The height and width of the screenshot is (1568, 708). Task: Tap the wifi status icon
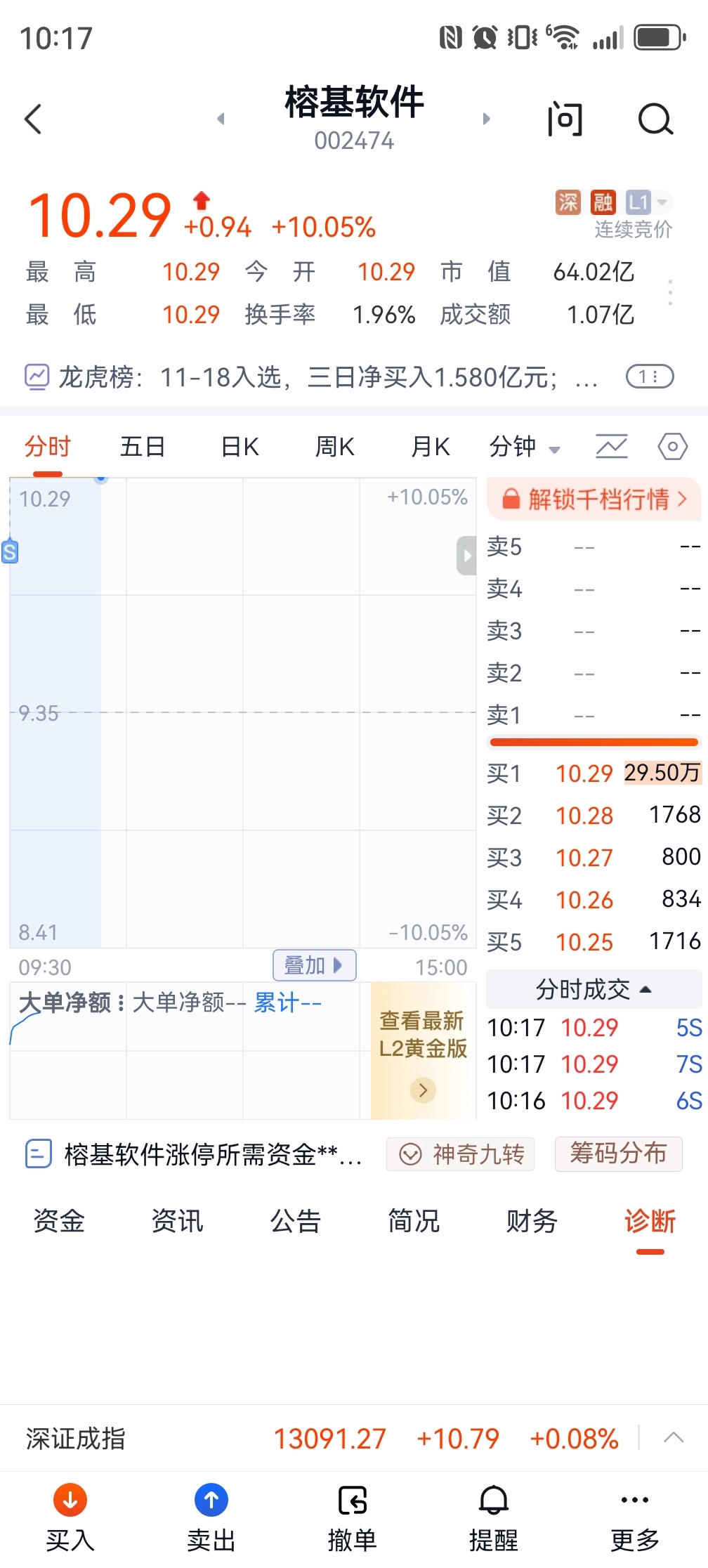[563, 37]
